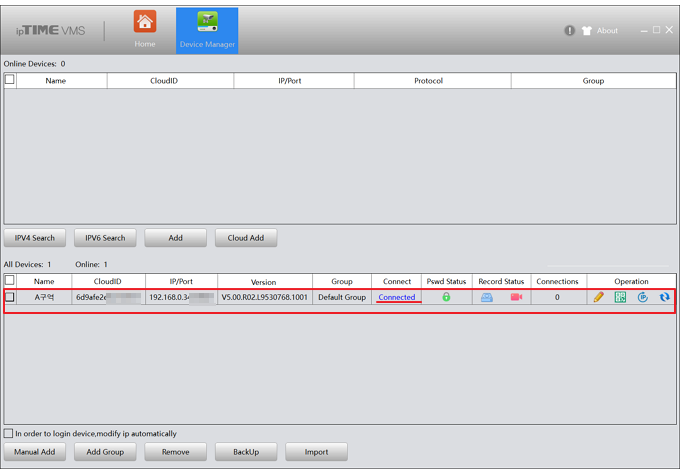Open the shirt skin icon
Viewport: 680px width, 474px height.
(587, 30)
